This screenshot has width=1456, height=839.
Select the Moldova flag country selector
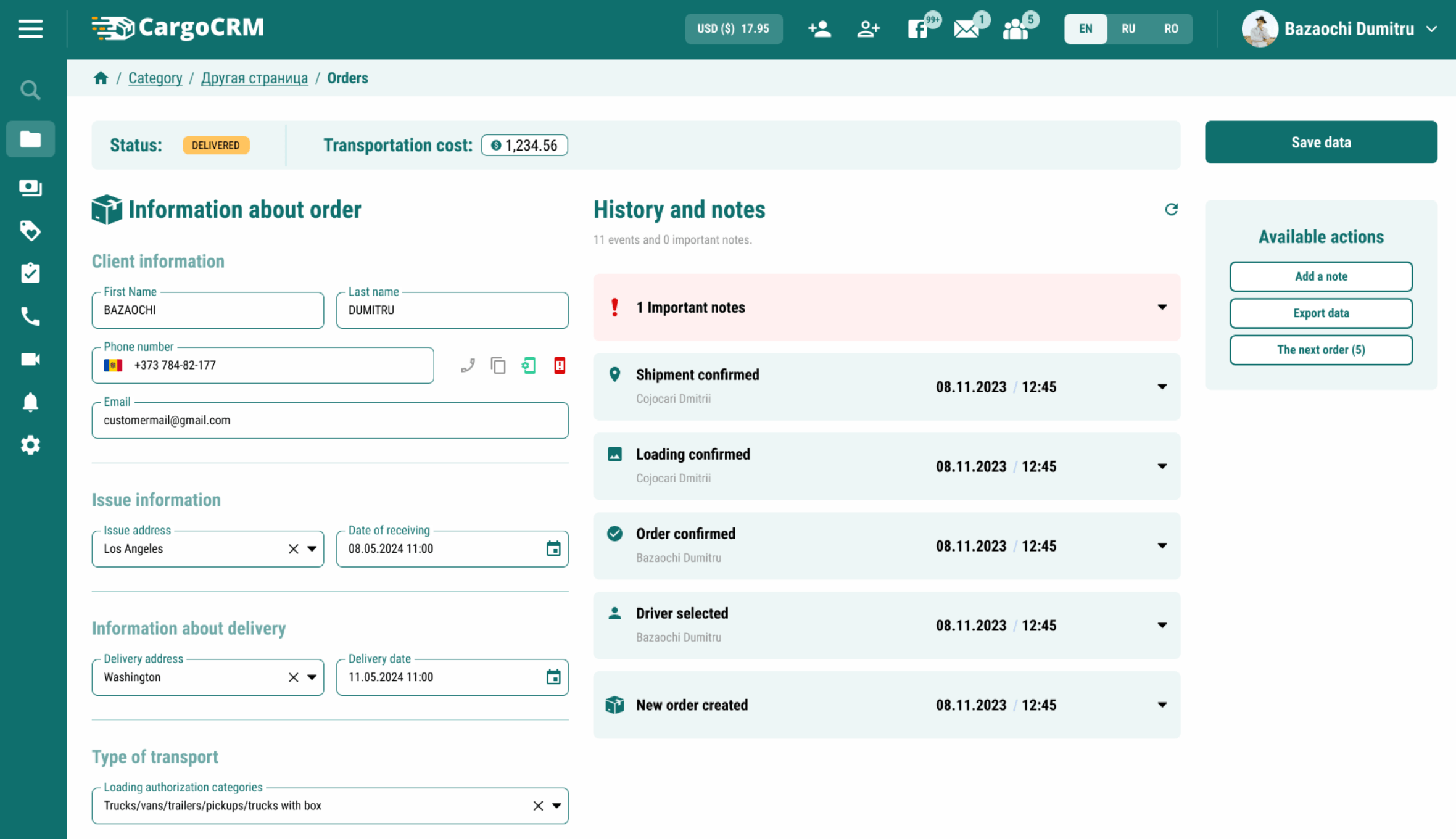coord(113,365)
